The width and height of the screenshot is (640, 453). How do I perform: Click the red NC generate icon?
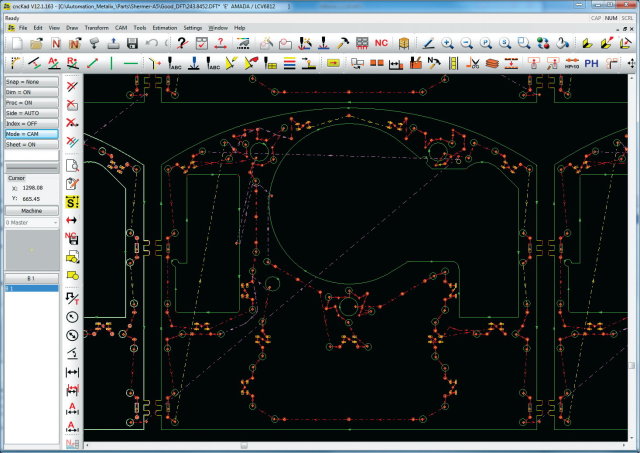click(x=381, y=43)
